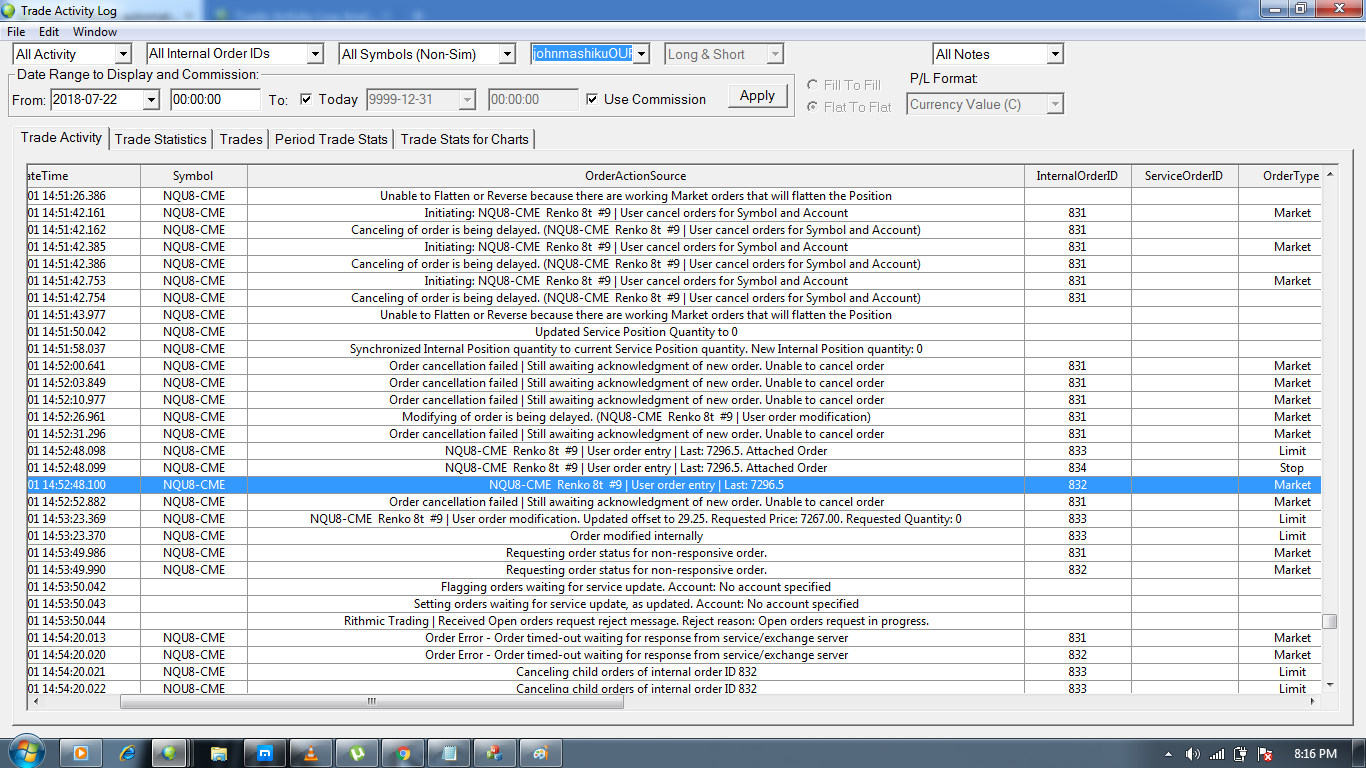
Task: Open the colorful blocks taskbar icon beside Notepad
Action: click(495, 753)
